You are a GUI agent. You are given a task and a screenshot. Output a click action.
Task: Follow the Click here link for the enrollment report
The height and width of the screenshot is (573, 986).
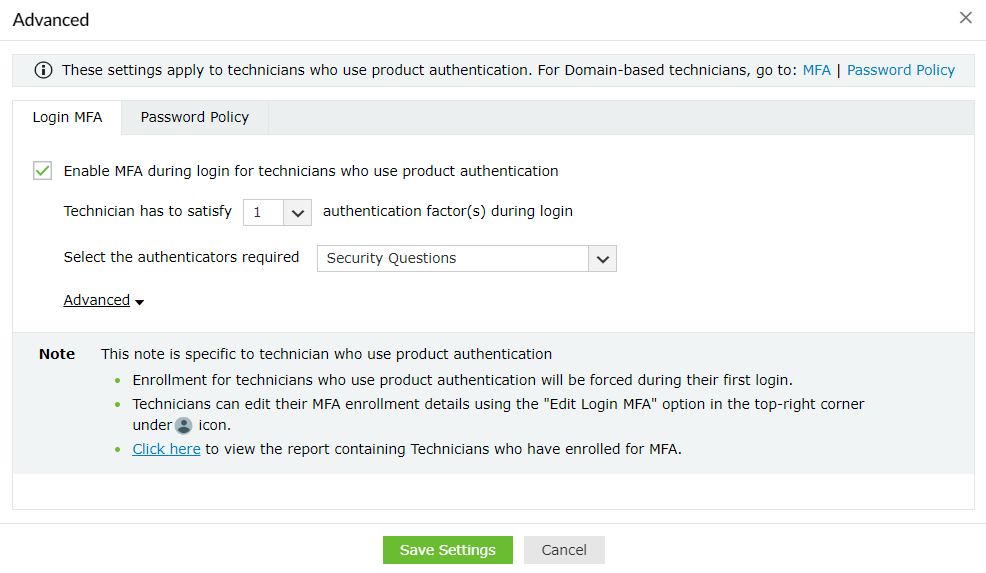point(166,449)
